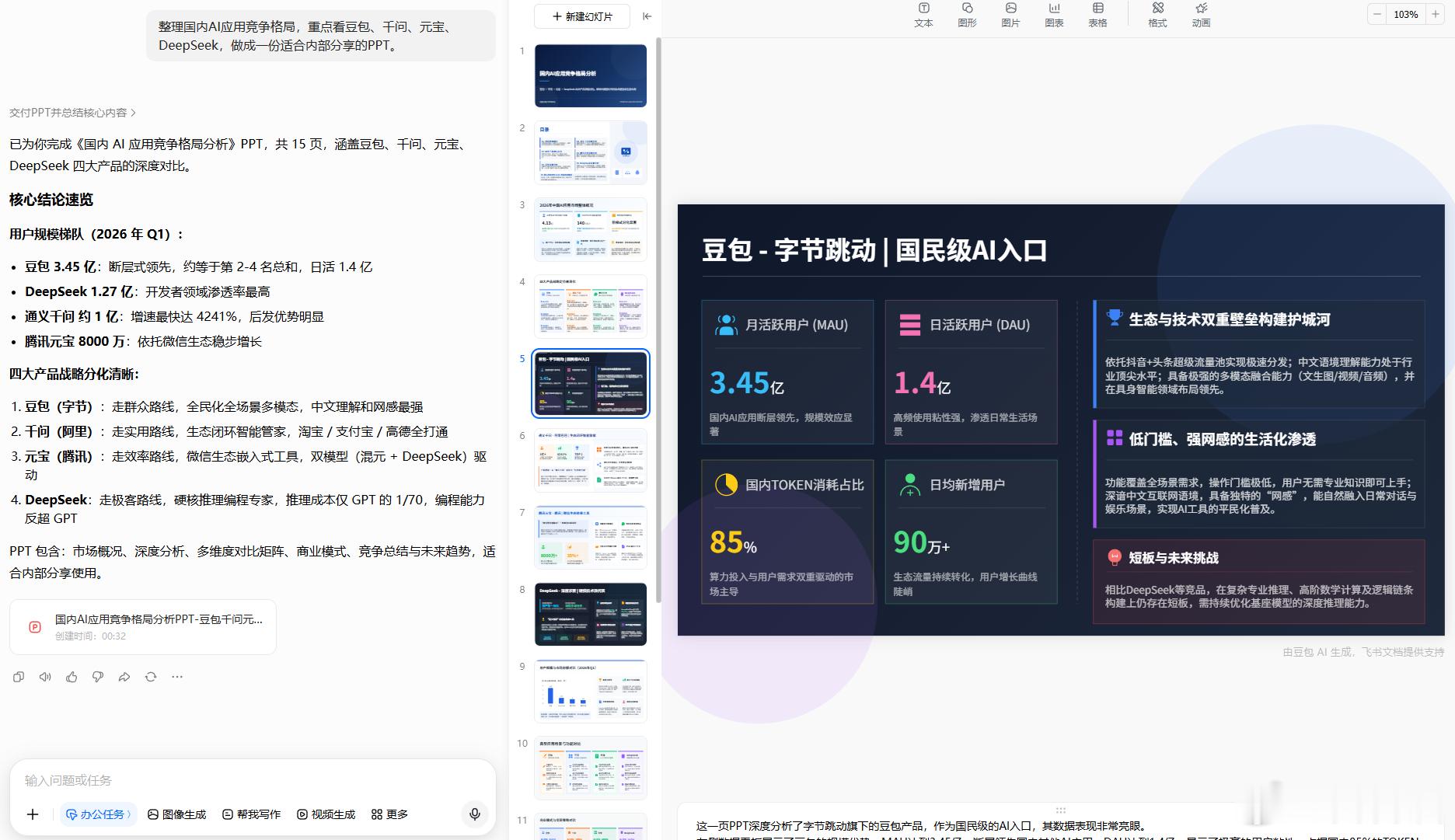Insert a table using 表格 icon
Viewport: 1455px width, 840px height.
(x=1097, y=15)
